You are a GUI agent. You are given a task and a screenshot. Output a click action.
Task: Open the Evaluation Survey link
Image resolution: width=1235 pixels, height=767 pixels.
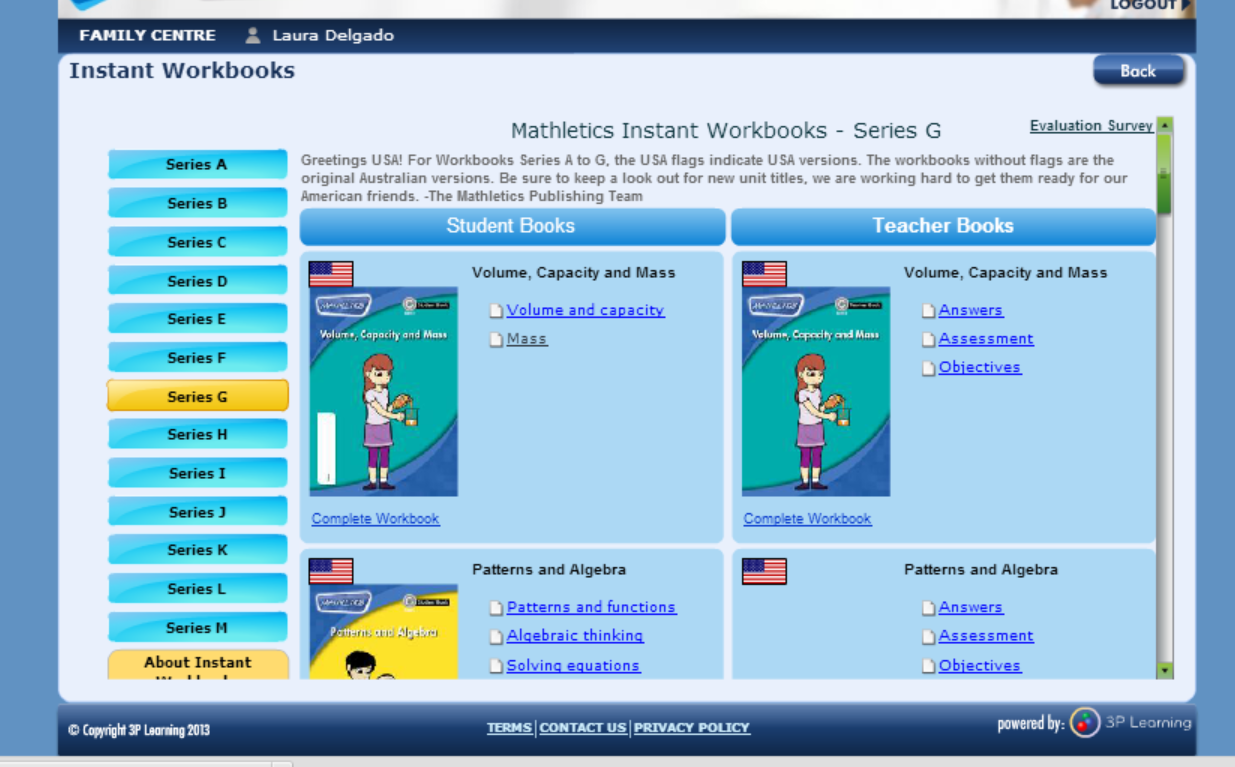click(1091, 125)
